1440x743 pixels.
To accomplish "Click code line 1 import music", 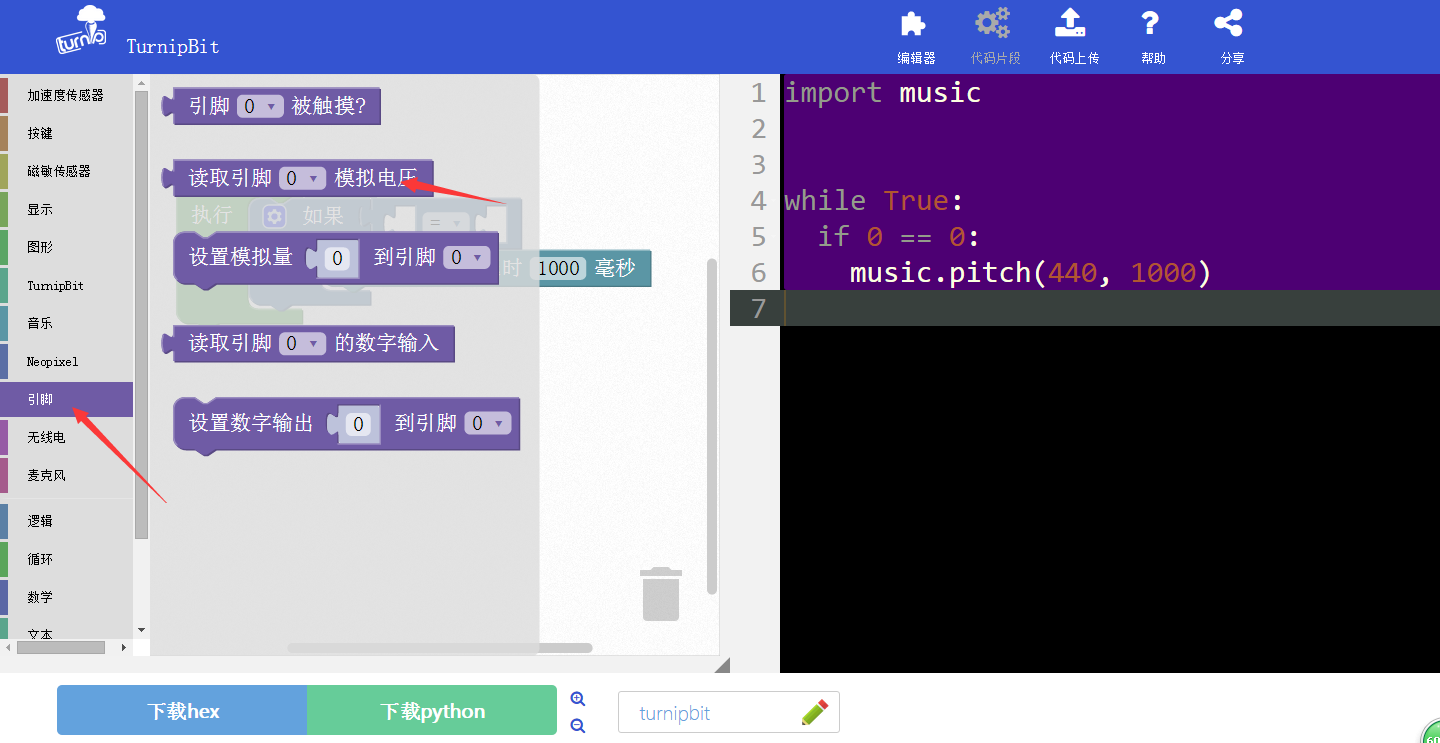I will click(882, 93).
